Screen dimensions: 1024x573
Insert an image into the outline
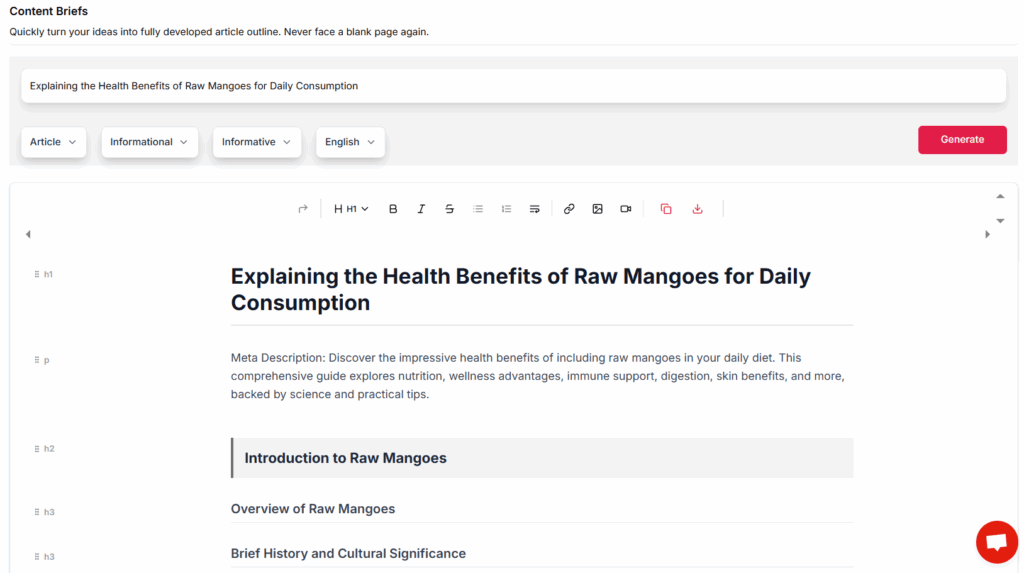(x=597, y=209)
